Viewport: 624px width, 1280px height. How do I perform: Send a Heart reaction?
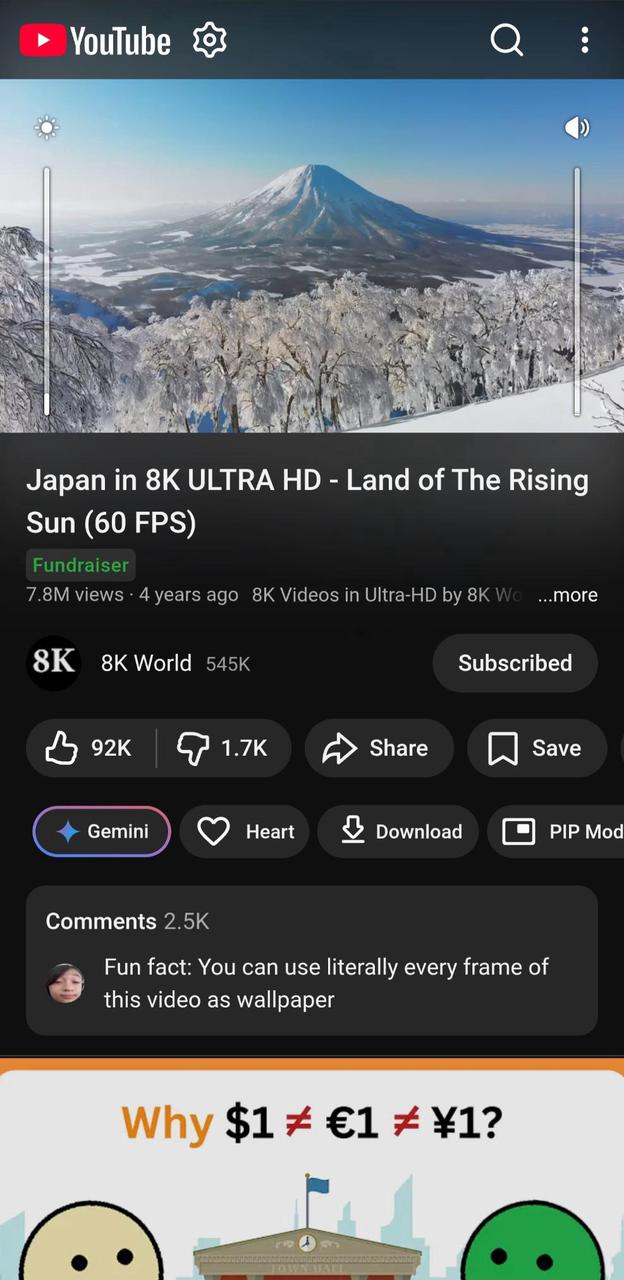[x=245, y=831]
